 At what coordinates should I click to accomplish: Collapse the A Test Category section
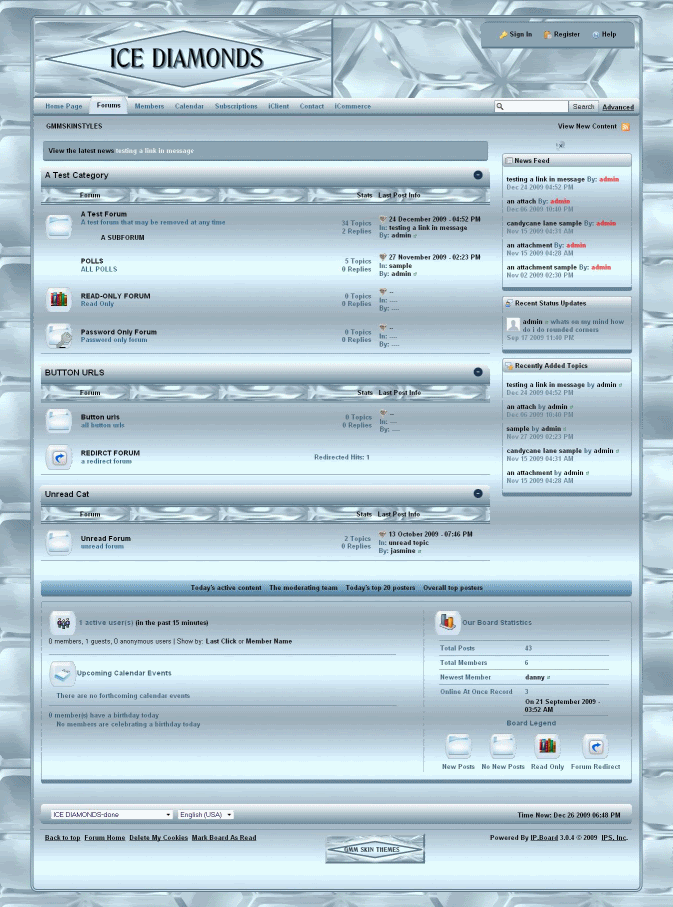(478, 175)
